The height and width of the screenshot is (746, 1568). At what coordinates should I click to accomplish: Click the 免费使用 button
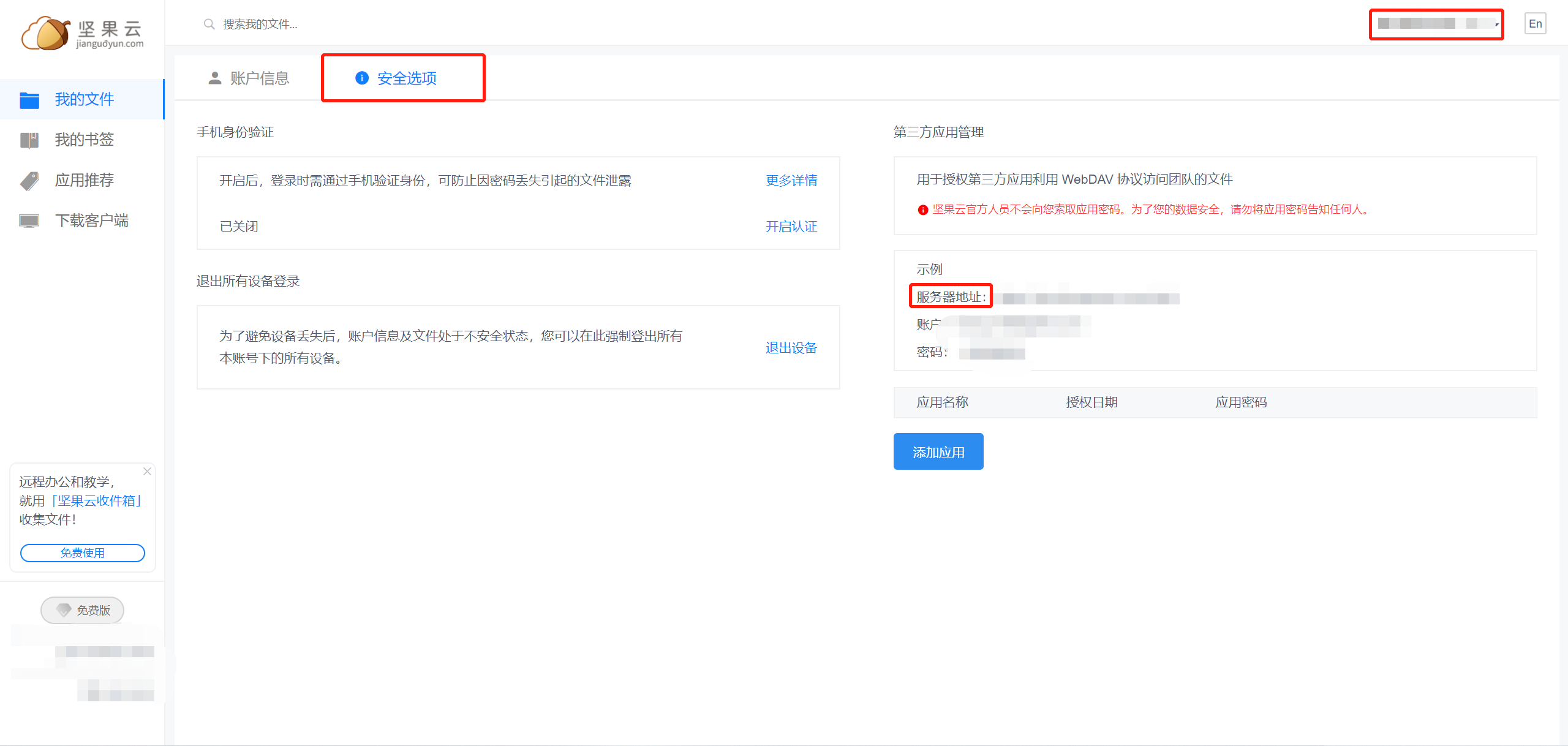pos(83,553)
